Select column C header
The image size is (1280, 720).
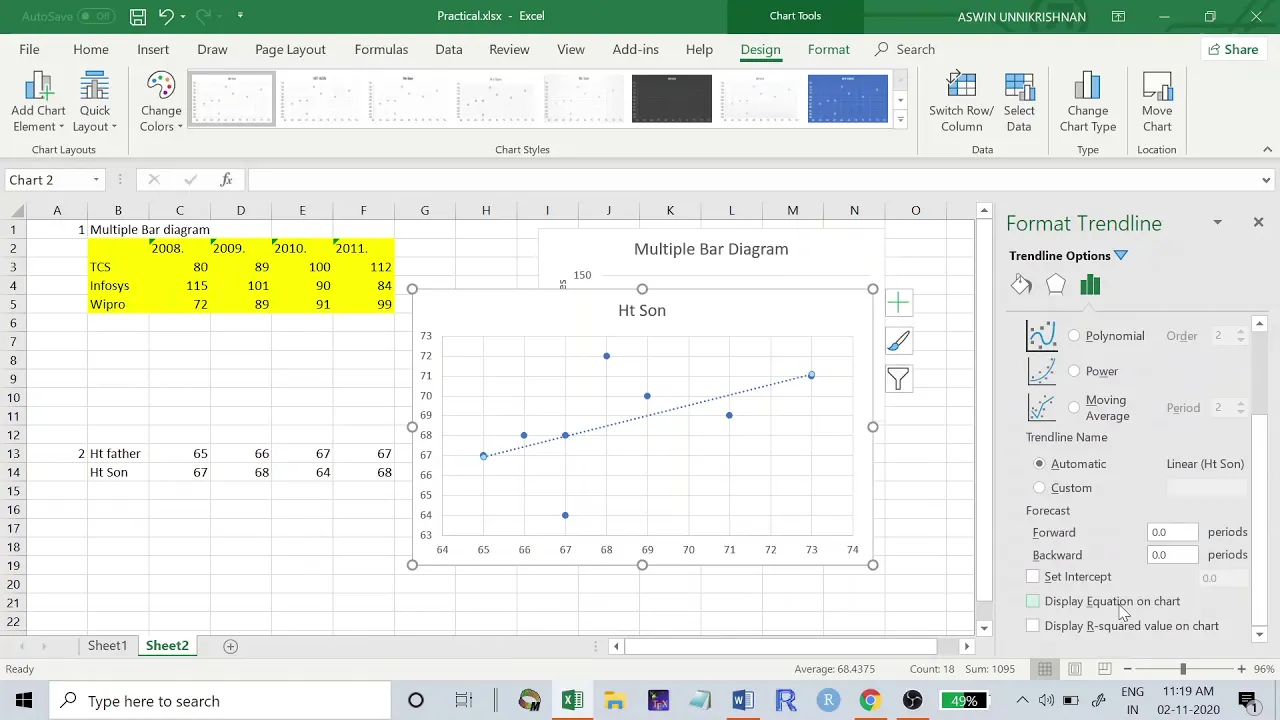[x=179, y=210]
